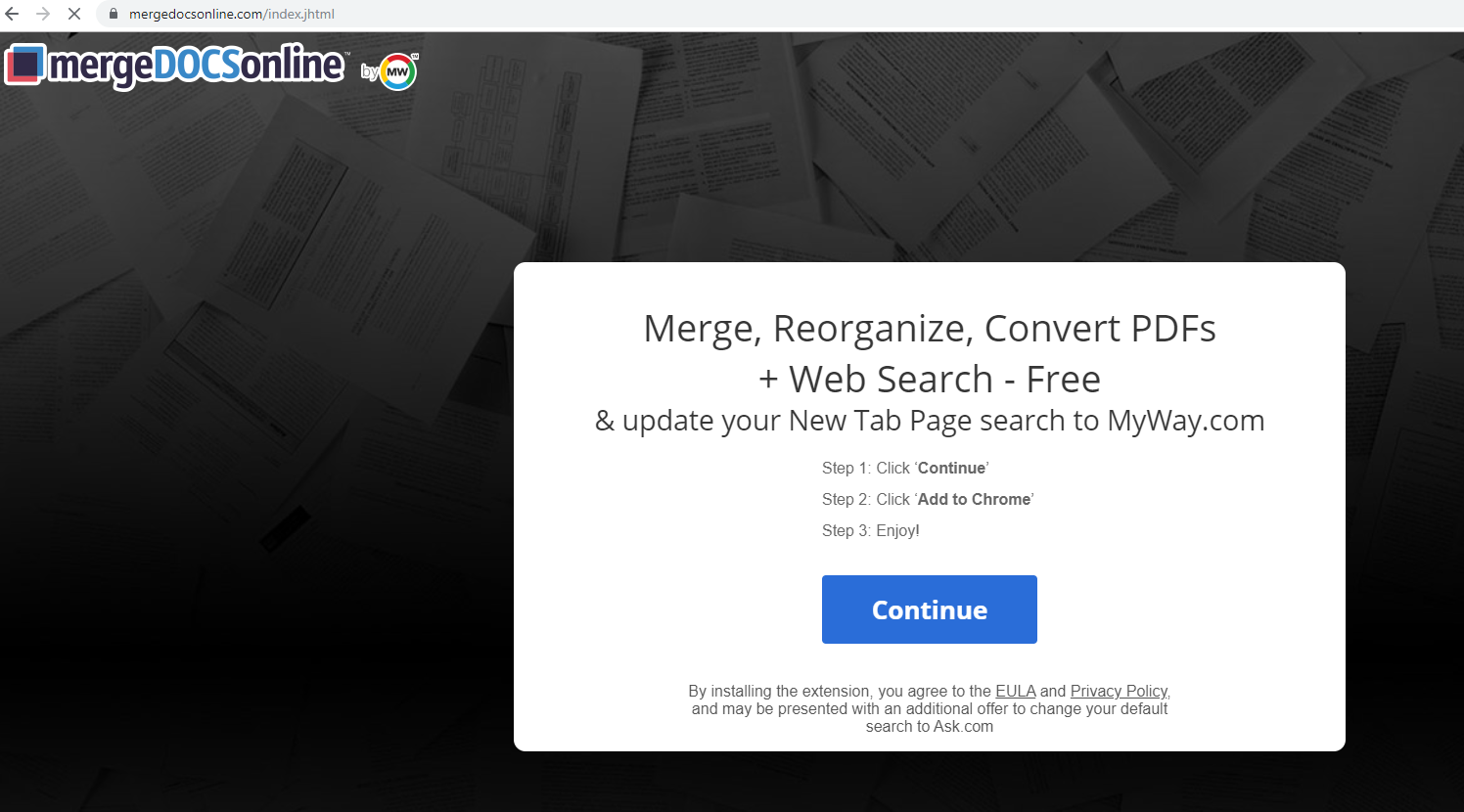1464x812 pixels.
Task: Click the mergeDOCSonline wordmark text
Action: click(196, 66)
